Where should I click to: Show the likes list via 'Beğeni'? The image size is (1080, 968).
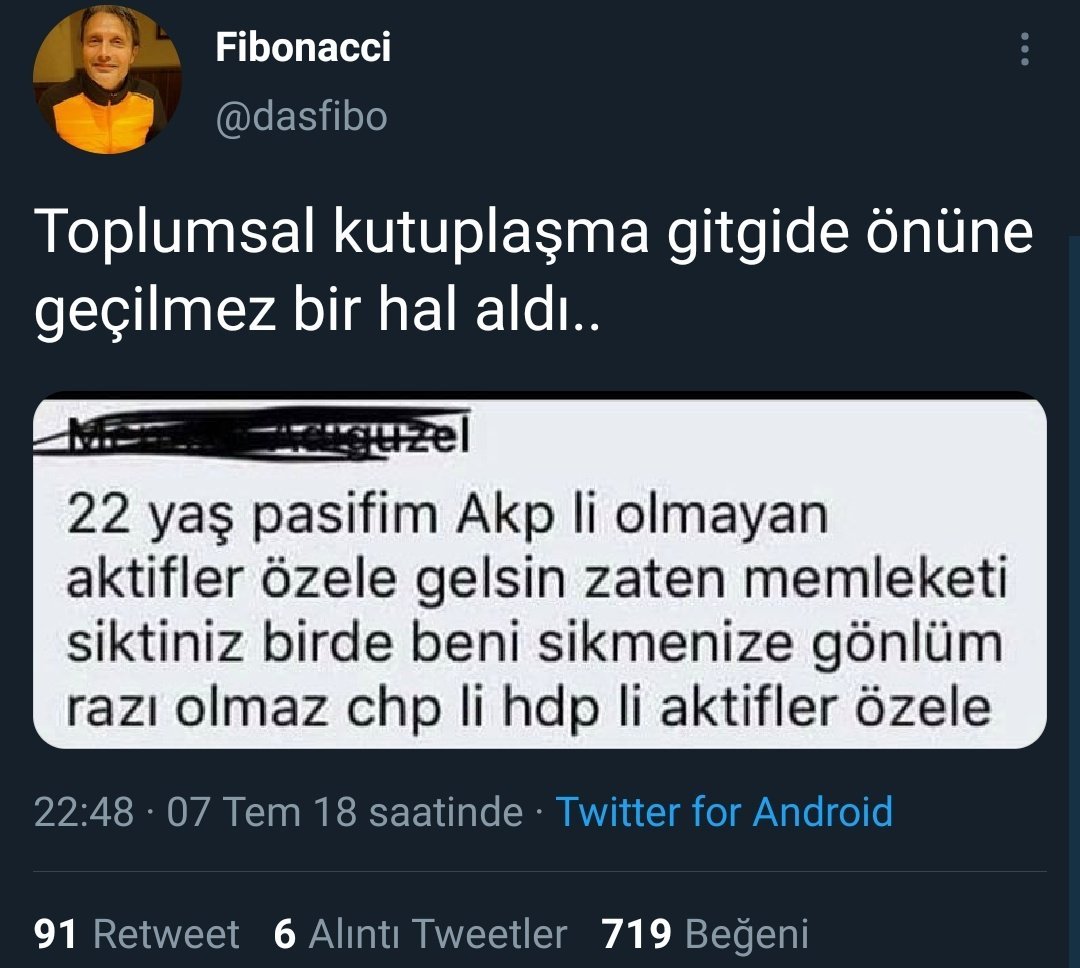click(746, 934)
